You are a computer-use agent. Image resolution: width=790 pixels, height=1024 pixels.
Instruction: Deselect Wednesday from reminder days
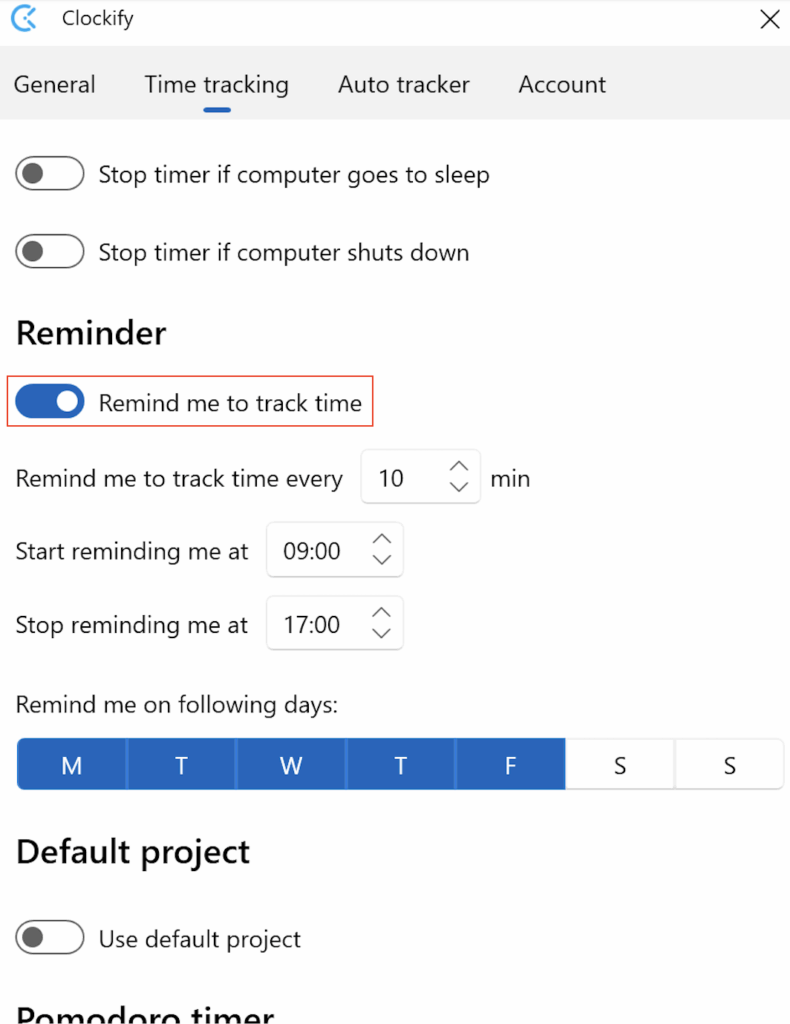click(291, 765)
